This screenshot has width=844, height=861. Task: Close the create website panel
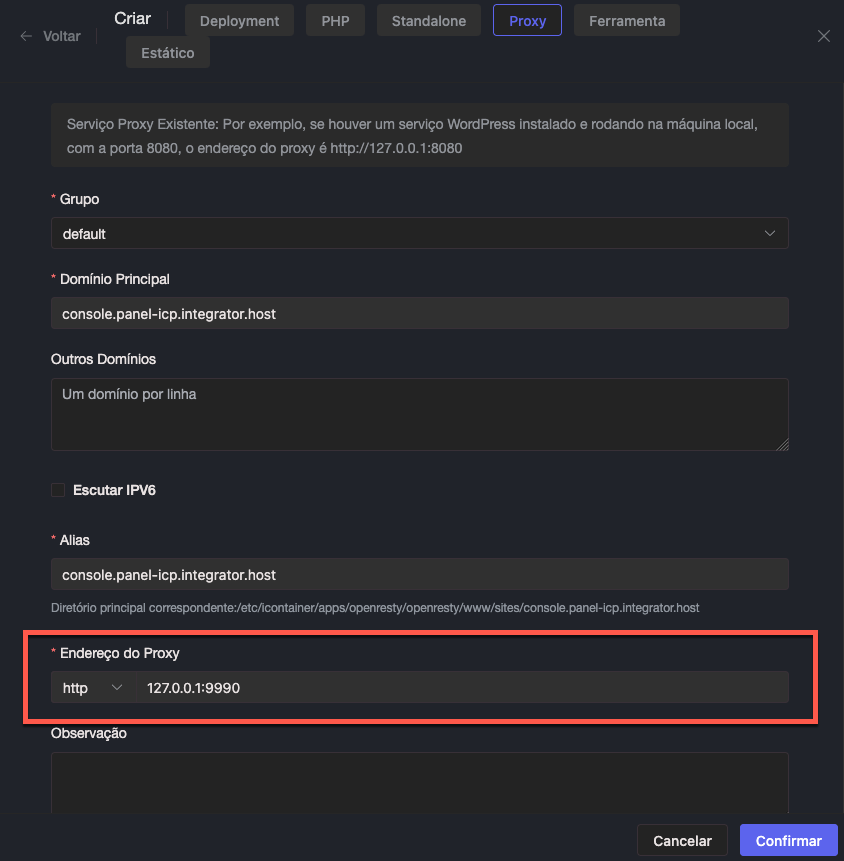coord(824,36)
